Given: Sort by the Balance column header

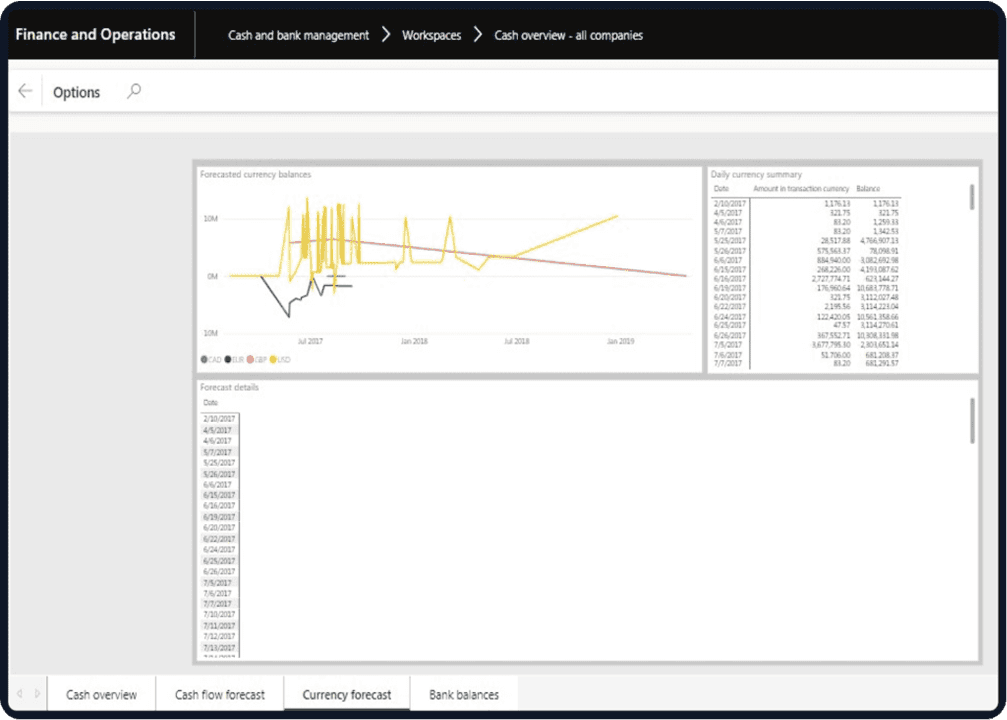Looking at the screenshot, I should [x=868, y=189].
